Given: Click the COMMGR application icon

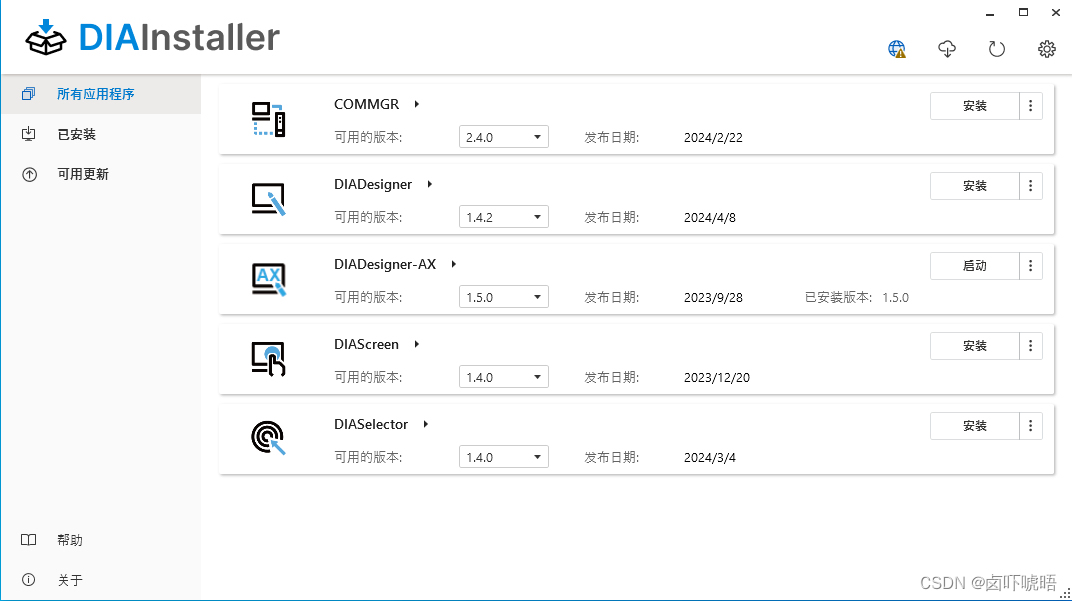Looking at the screenshot, I should tap(268, 119).
